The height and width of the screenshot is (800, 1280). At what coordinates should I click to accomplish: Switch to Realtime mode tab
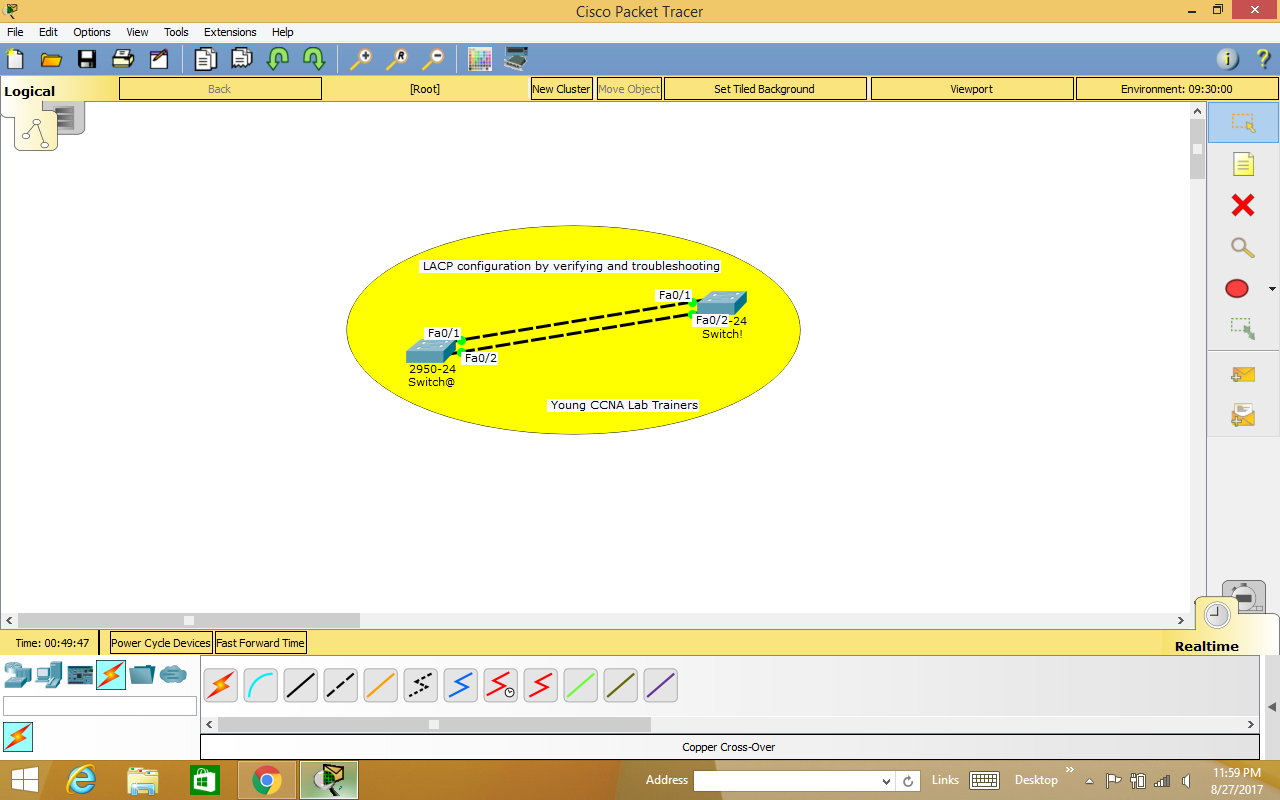pos(1207,646)
